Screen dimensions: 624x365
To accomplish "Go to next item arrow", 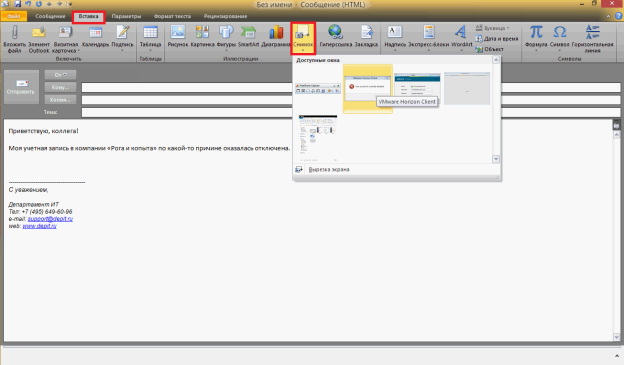I will pyautogui.click(x=59, y=4).
